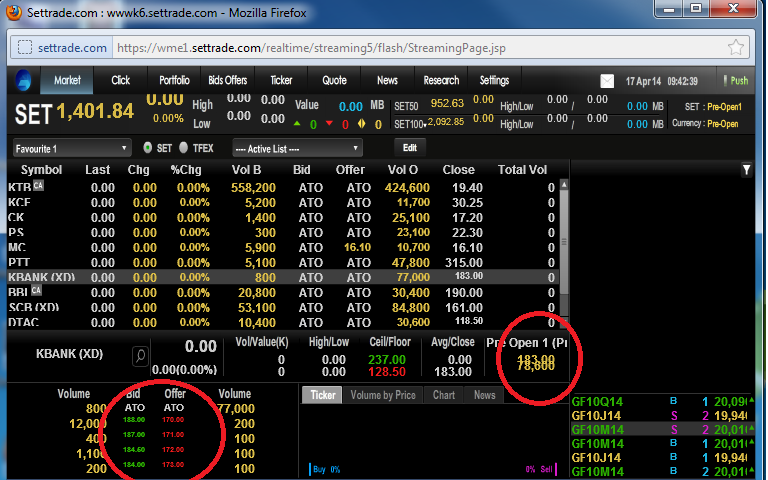Open the Settings tab
Screen dimensions: 768x480
point(494,80)
